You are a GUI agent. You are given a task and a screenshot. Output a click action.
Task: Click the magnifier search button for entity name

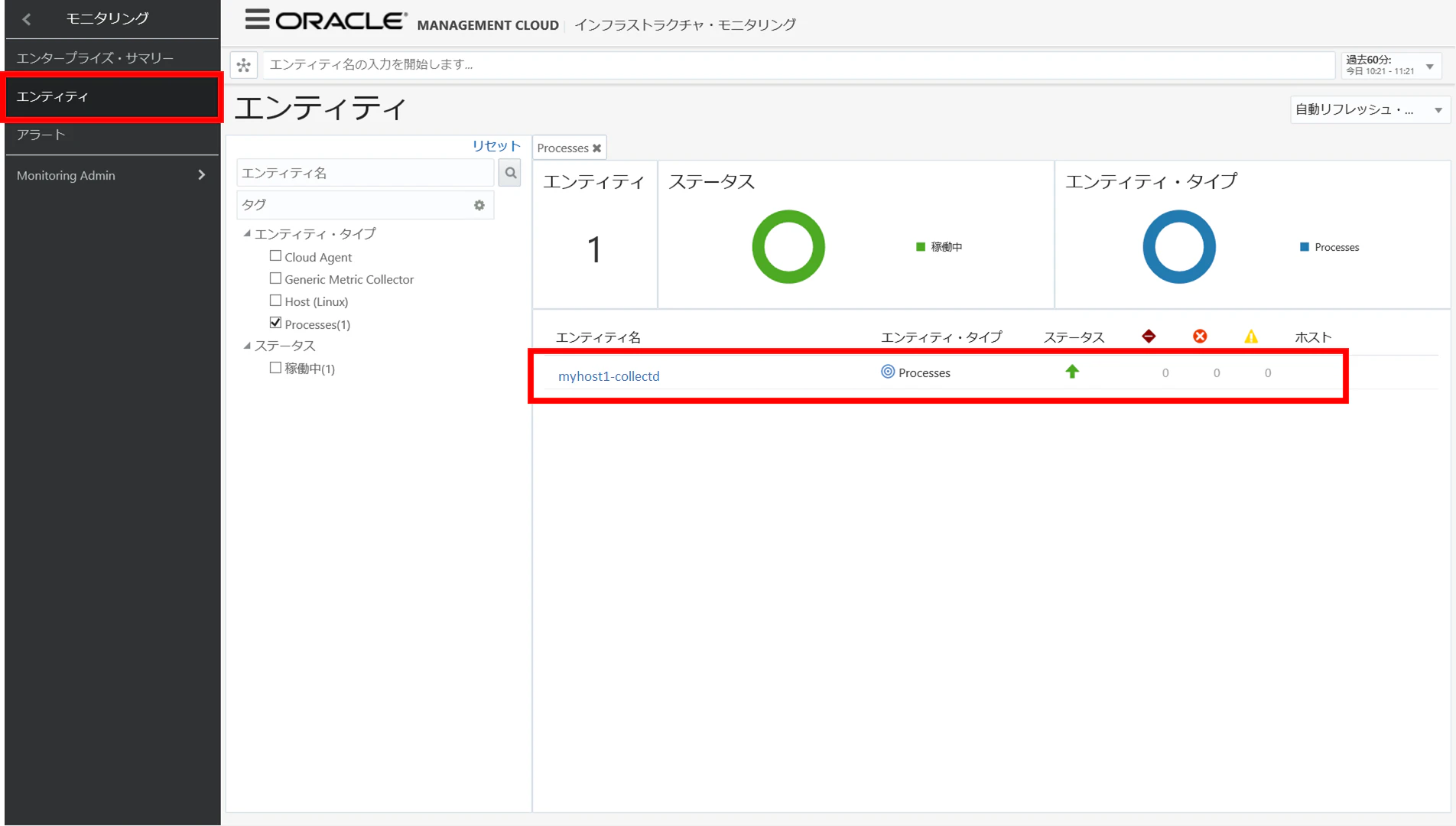[x=510, y=174]
